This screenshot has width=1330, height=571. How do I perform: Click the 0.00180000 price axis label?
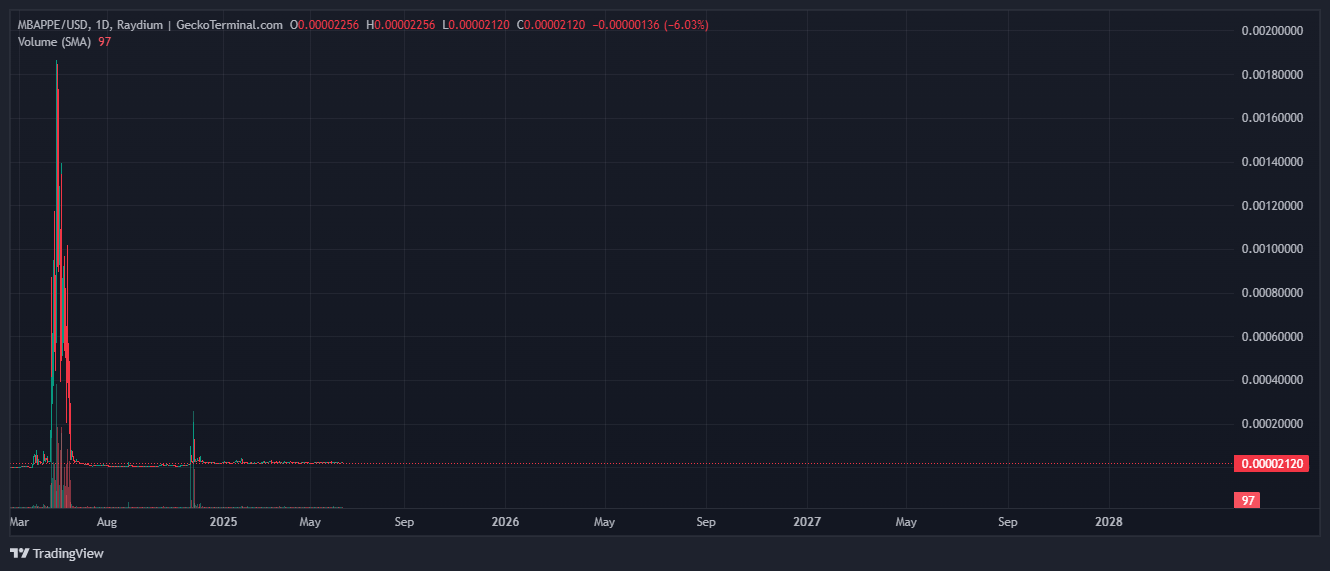pyautogui.click(x=1272, y=75)
